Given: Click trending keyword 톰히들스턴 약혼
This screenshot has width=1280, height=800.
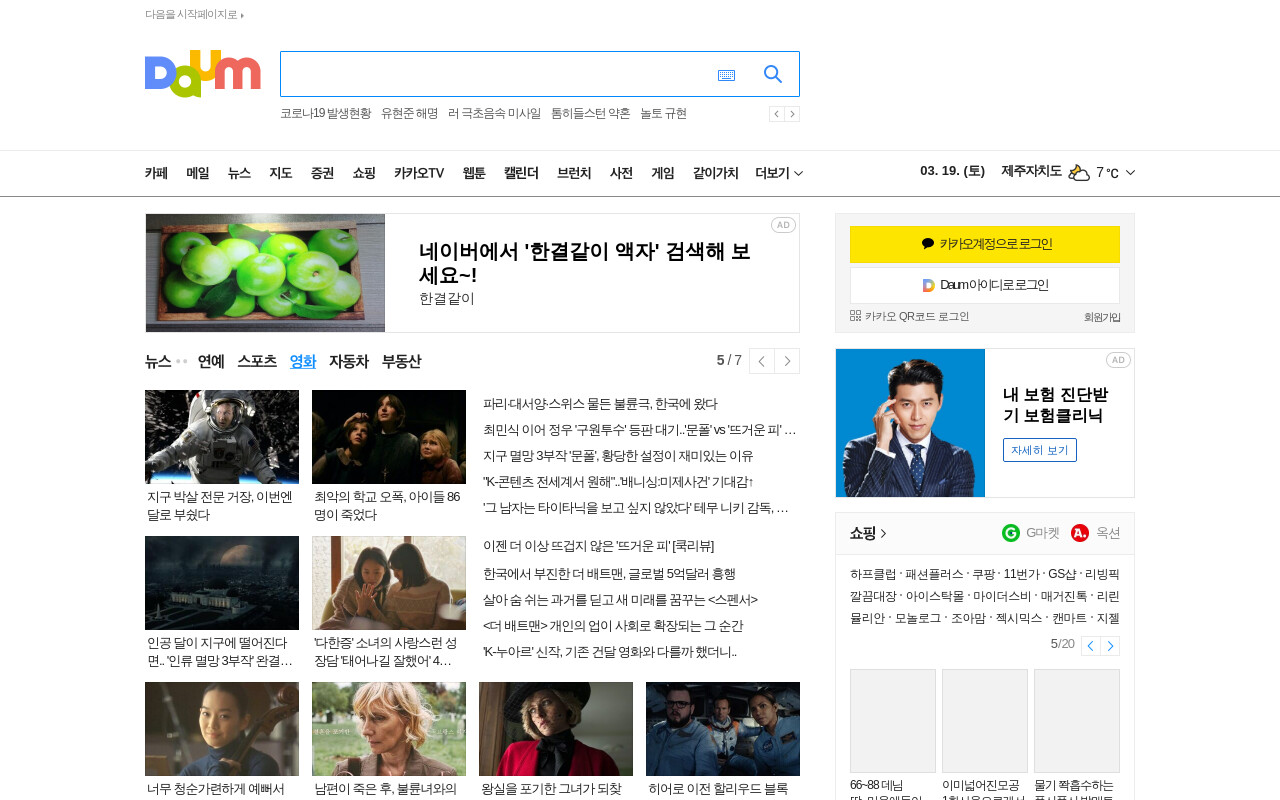Looking at the screenshot, I should [x=590, y=114].
